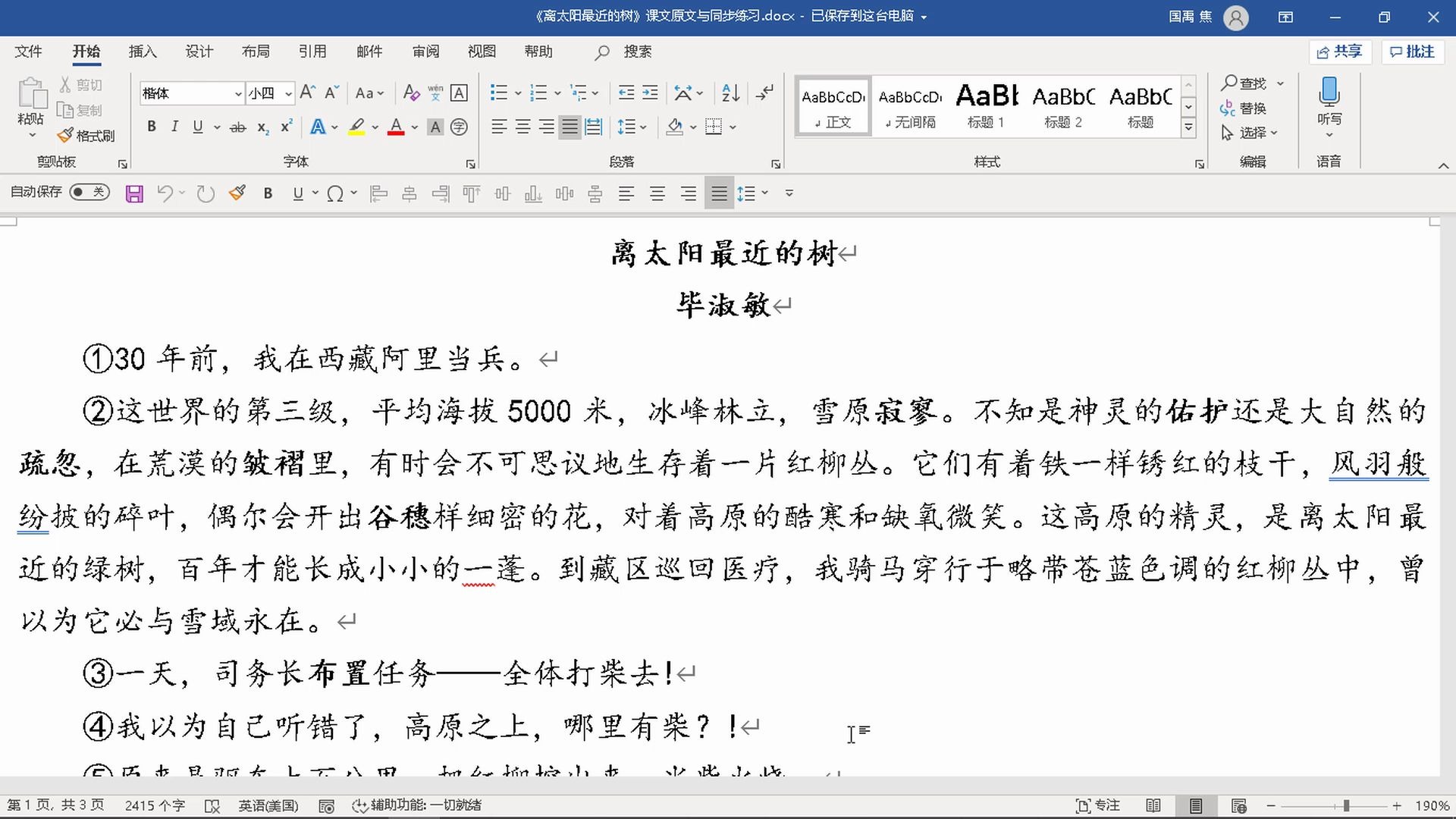Collapse the ribbon with the chevron arrow
Image resolution: width=1456 pixels, height=819 pixels.
[1443, 165]
